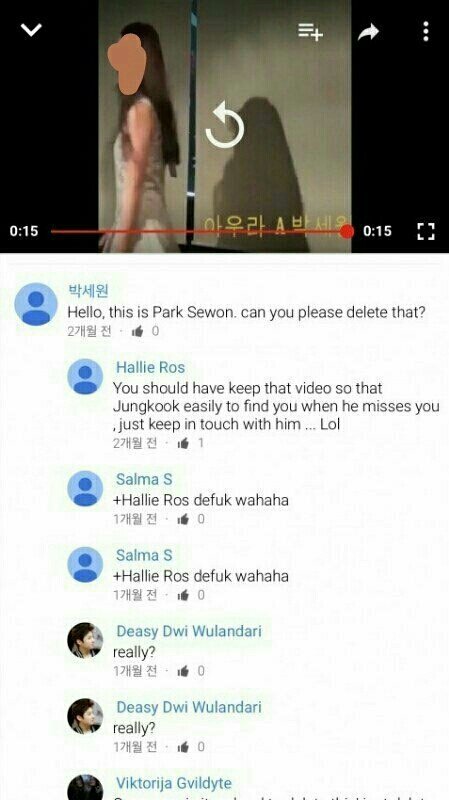Tap Hallie Ros's blue avatar icon
The height and width of the screenshot is (800, 449).
(x=85, y=377)
